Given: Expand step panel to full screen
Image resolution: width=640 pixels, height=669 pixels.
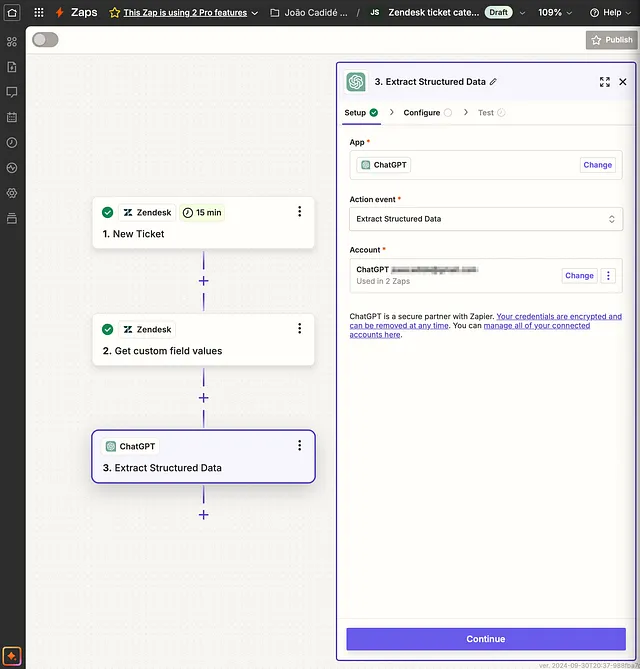Looking at the screenshot, I should [605, 82].
